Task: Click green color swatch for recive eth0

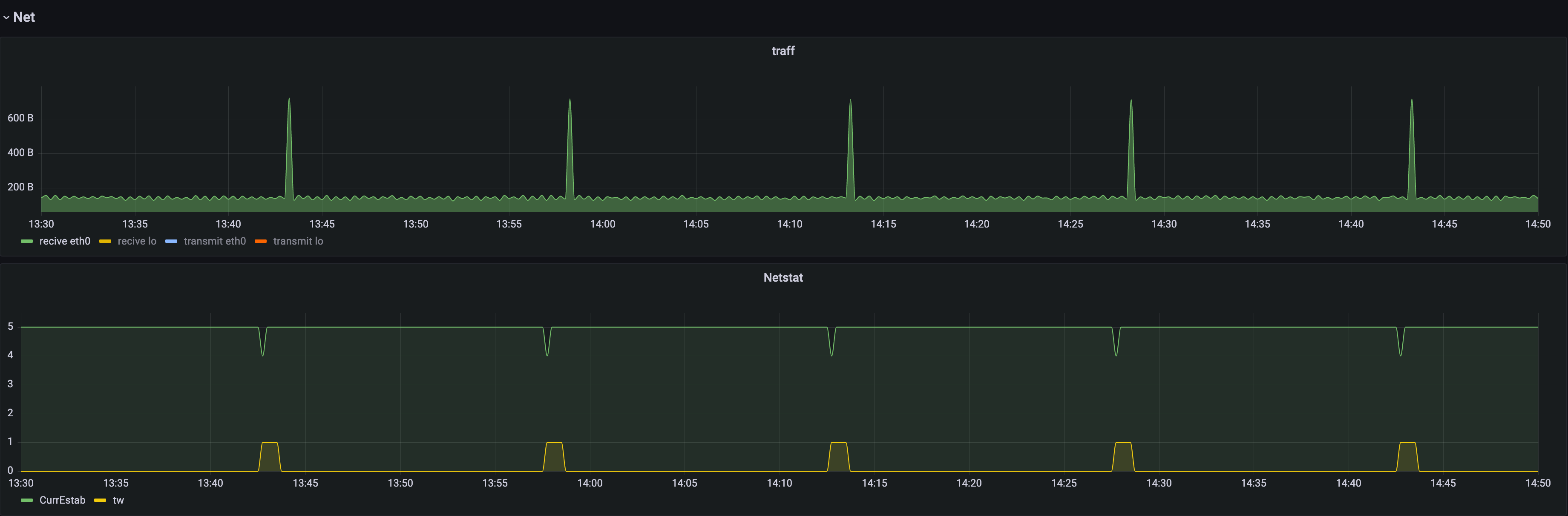Action: click(x=27, y=241)
